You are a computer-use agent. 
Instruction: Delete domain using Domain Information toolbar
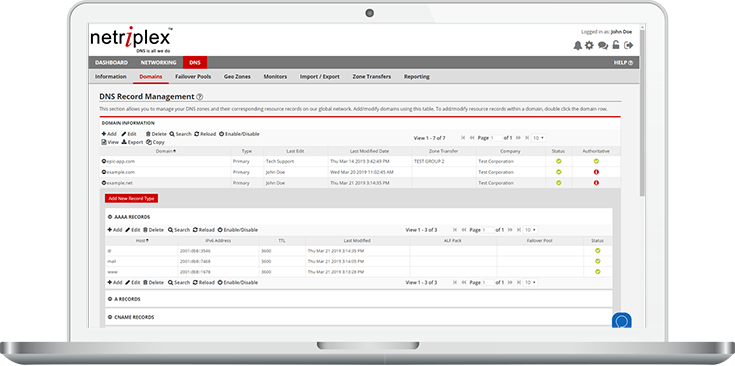coord(156,134)
